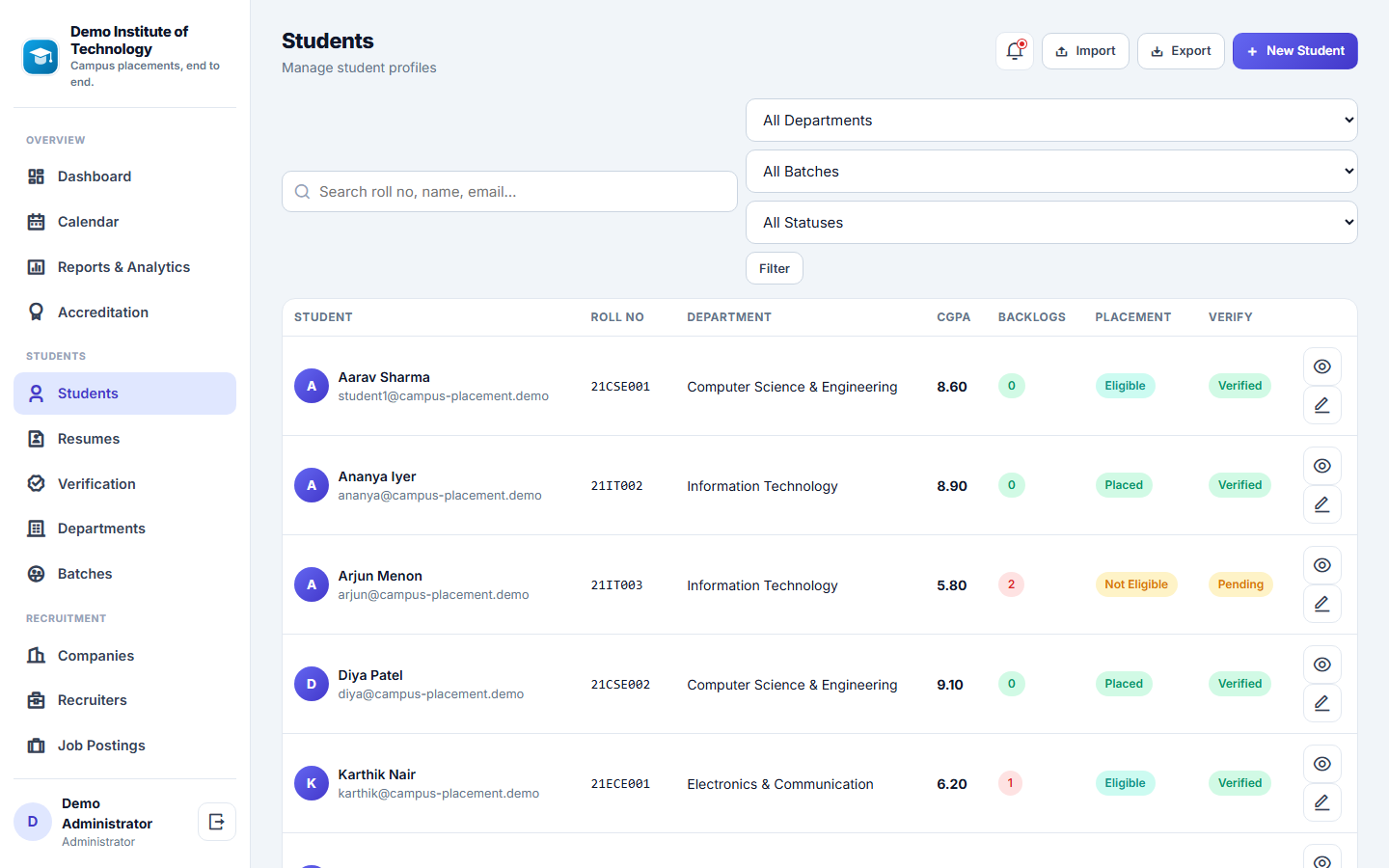Open Job Postings
1389x868 pixels.
click(x=124, y=746)
